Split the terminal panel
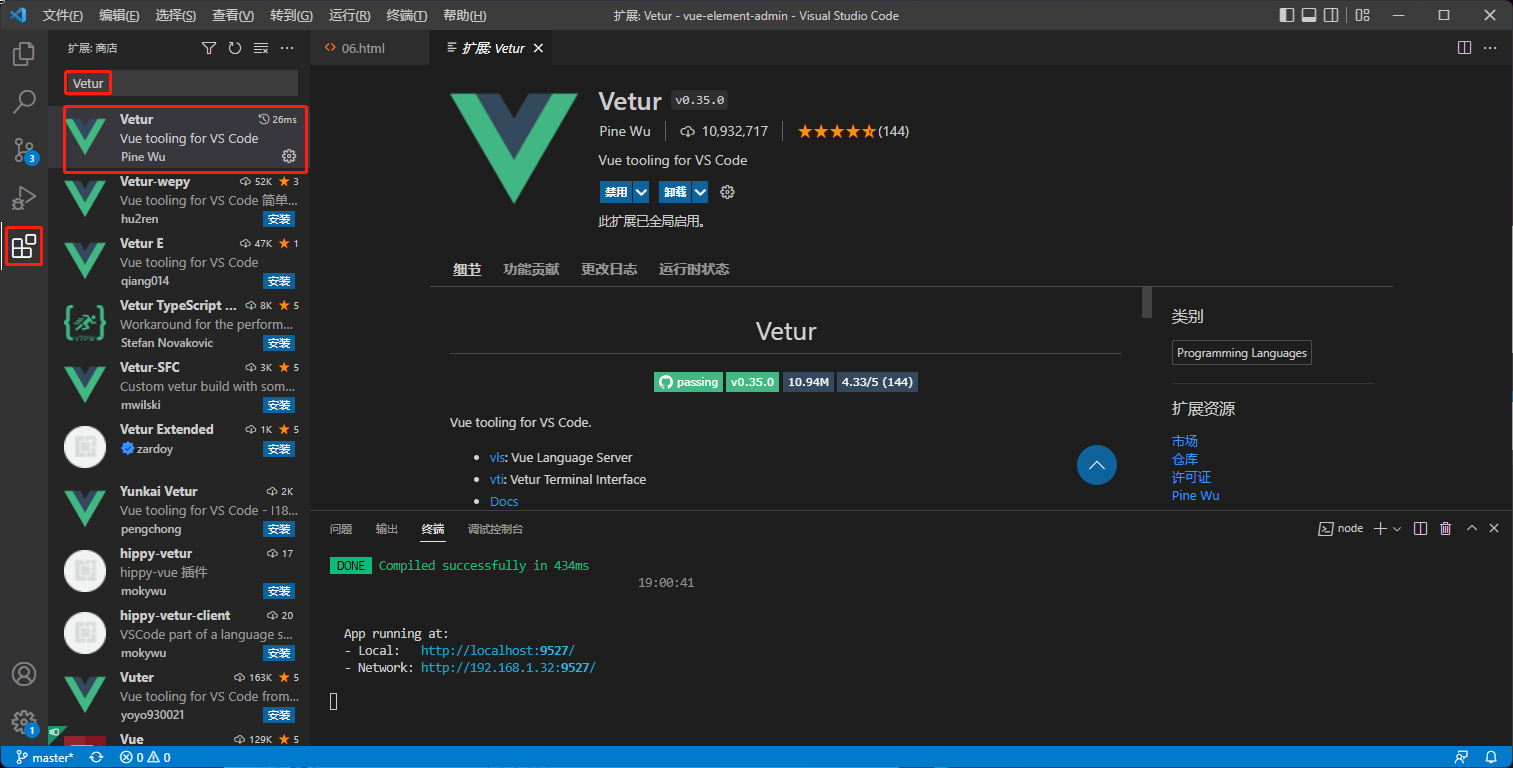This screenshot has height=768, width=1513. pos(1420,528)
